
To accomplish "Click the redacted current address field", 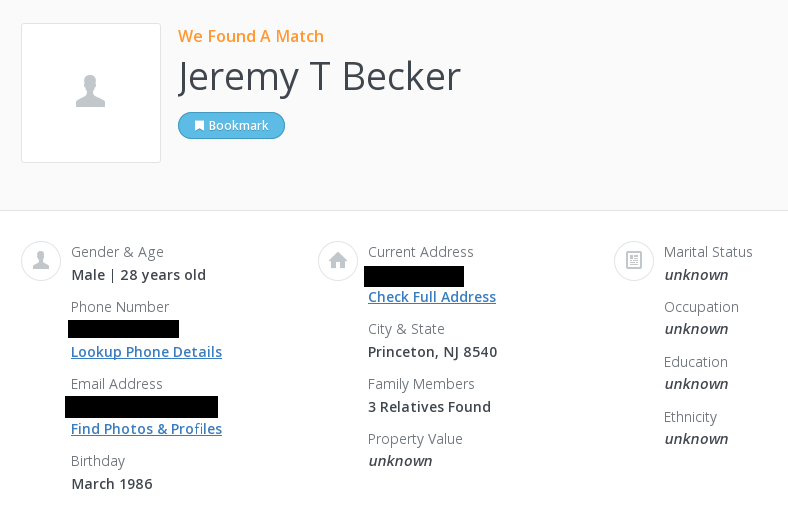I will coord(414,276).
